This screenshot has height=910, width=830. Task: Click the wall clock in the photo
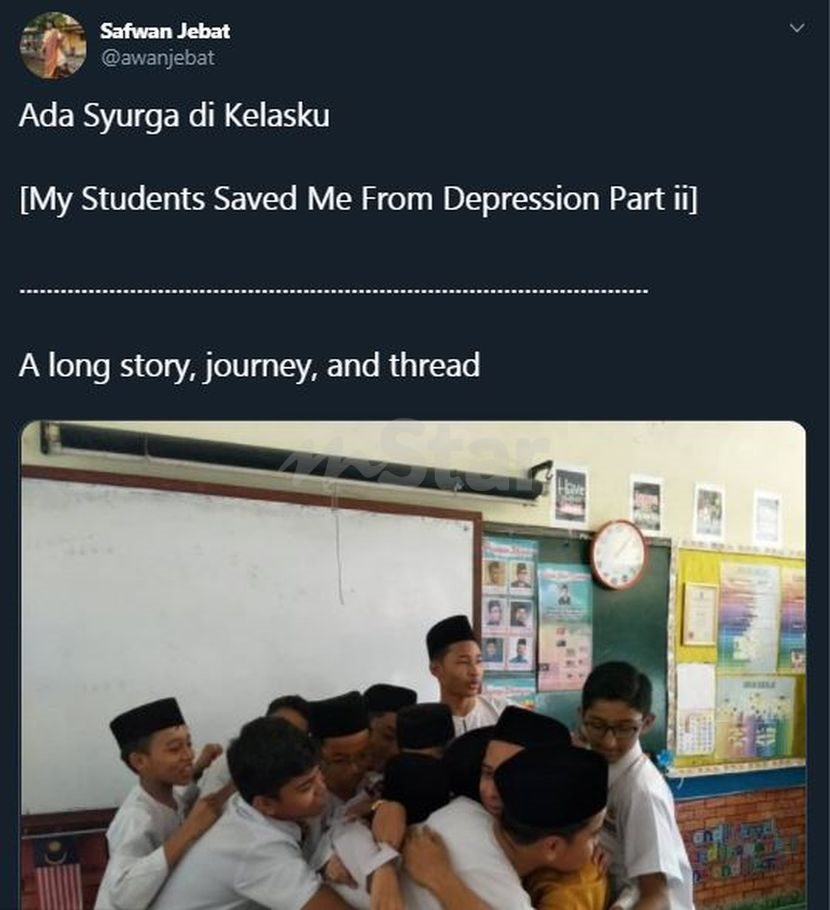tap(618, 554)
